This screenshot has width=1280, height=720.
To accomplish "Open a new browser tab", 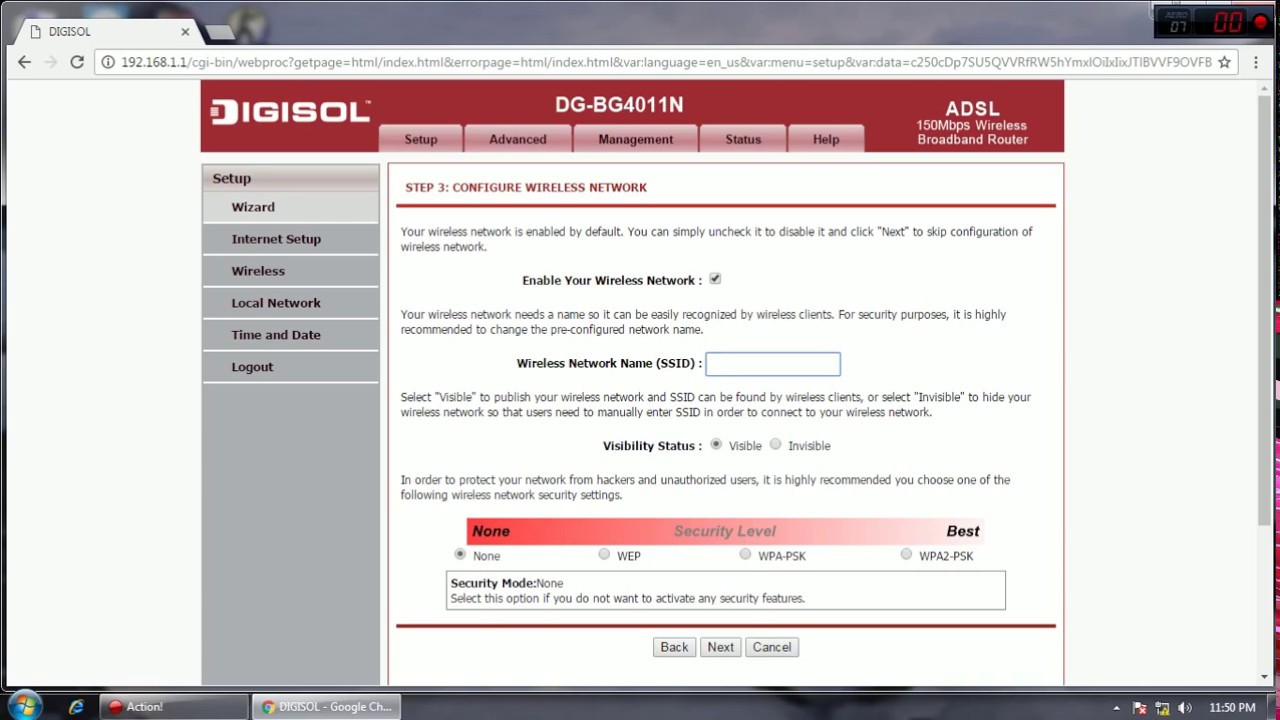I will click(x=218, y=33).
